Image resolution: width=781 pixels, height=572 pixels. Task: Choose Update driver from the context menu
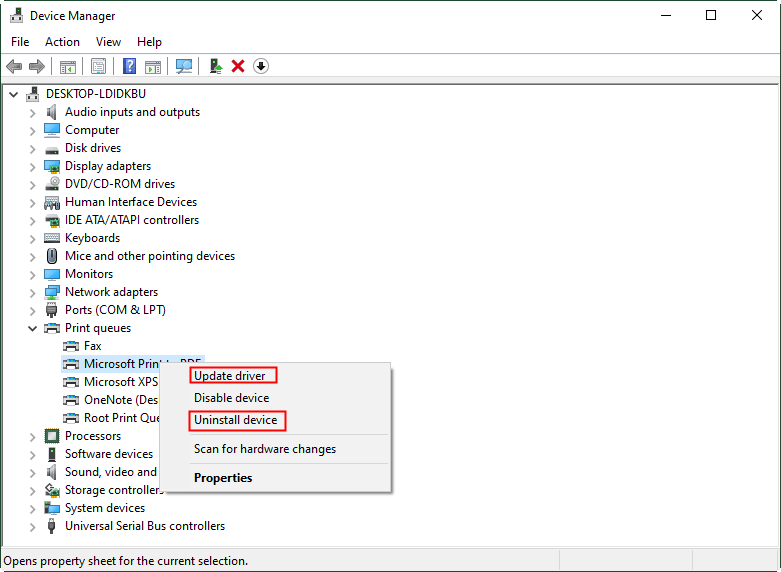coord(275,376)
